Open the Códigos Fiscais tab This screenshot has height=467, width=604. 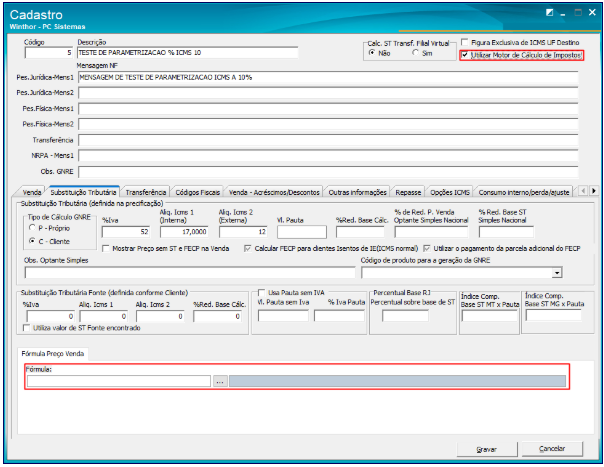198,192
